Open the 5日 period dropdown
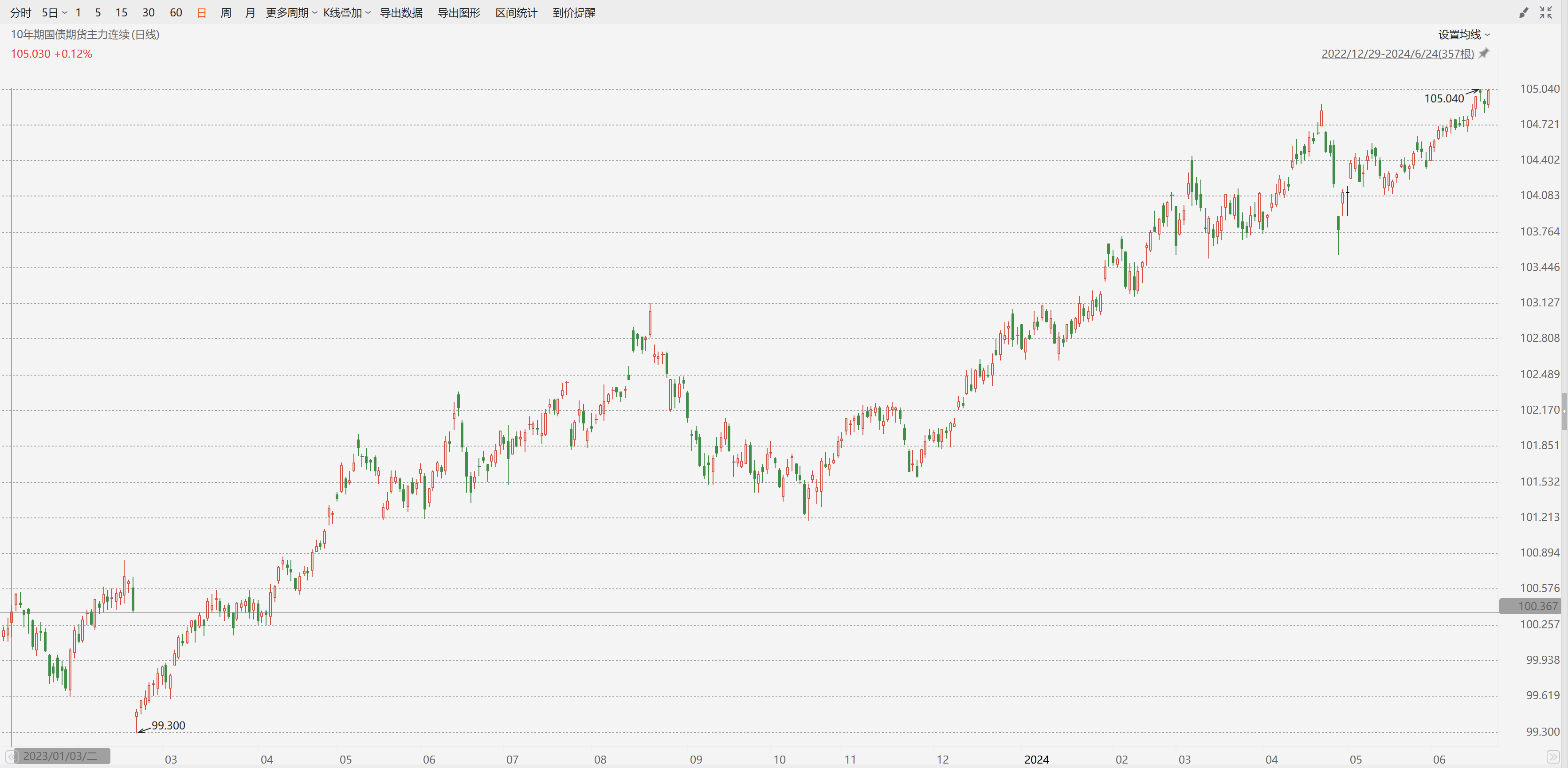Image resolution: width=1568 pixels, height=768 pixels. click(54, 13)
